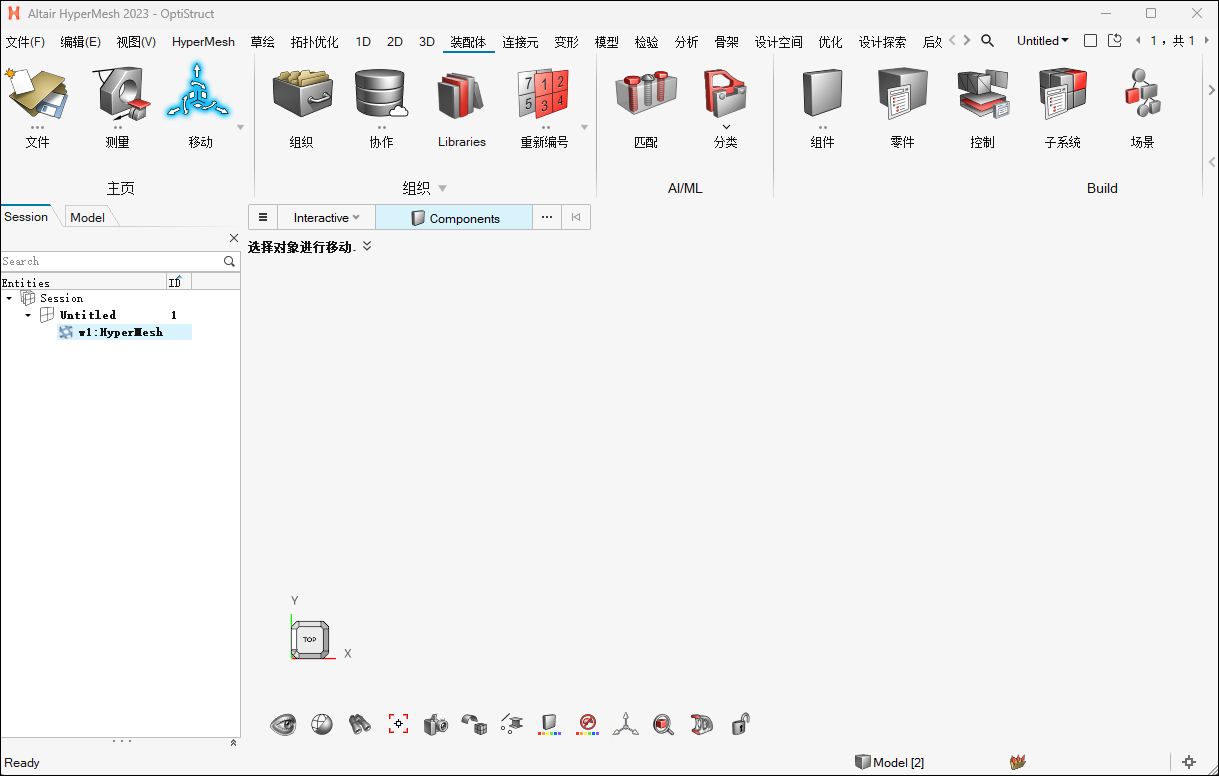
Task: Toggle the padlock lock icon
Action: pyautogui.click(x=740, y=723)
